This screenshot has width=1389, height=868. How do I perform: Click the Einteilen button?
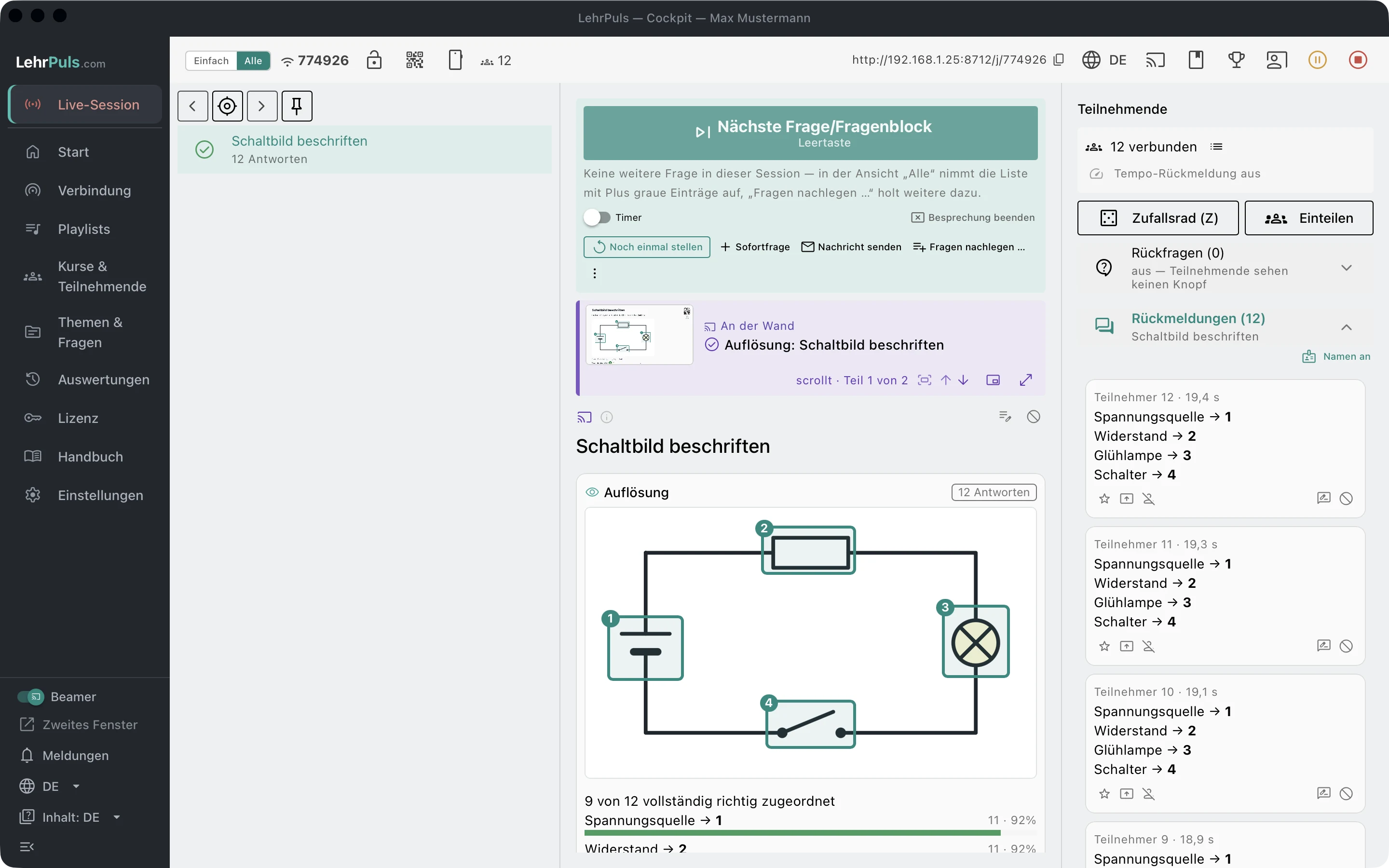point(1308,218)
